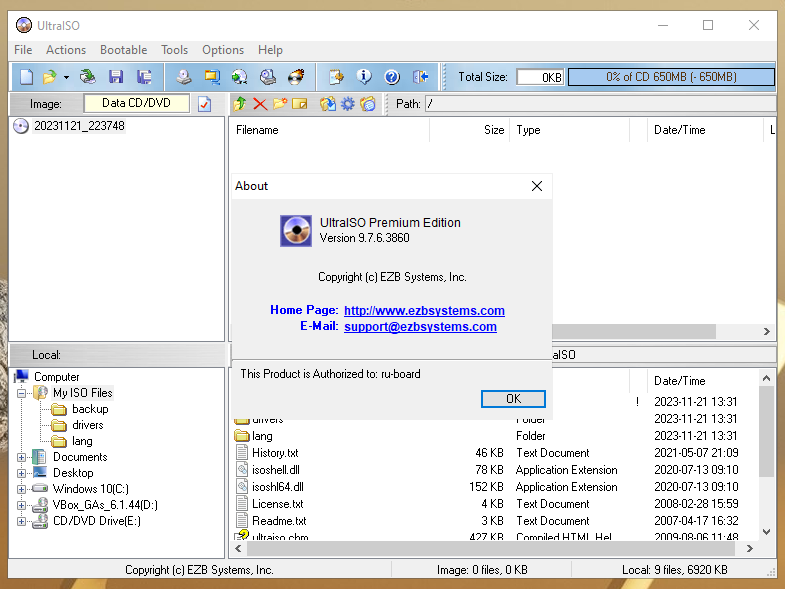Click the Make CD/DVD Image icon
The image size is (785, 589).
click(184, 77)
